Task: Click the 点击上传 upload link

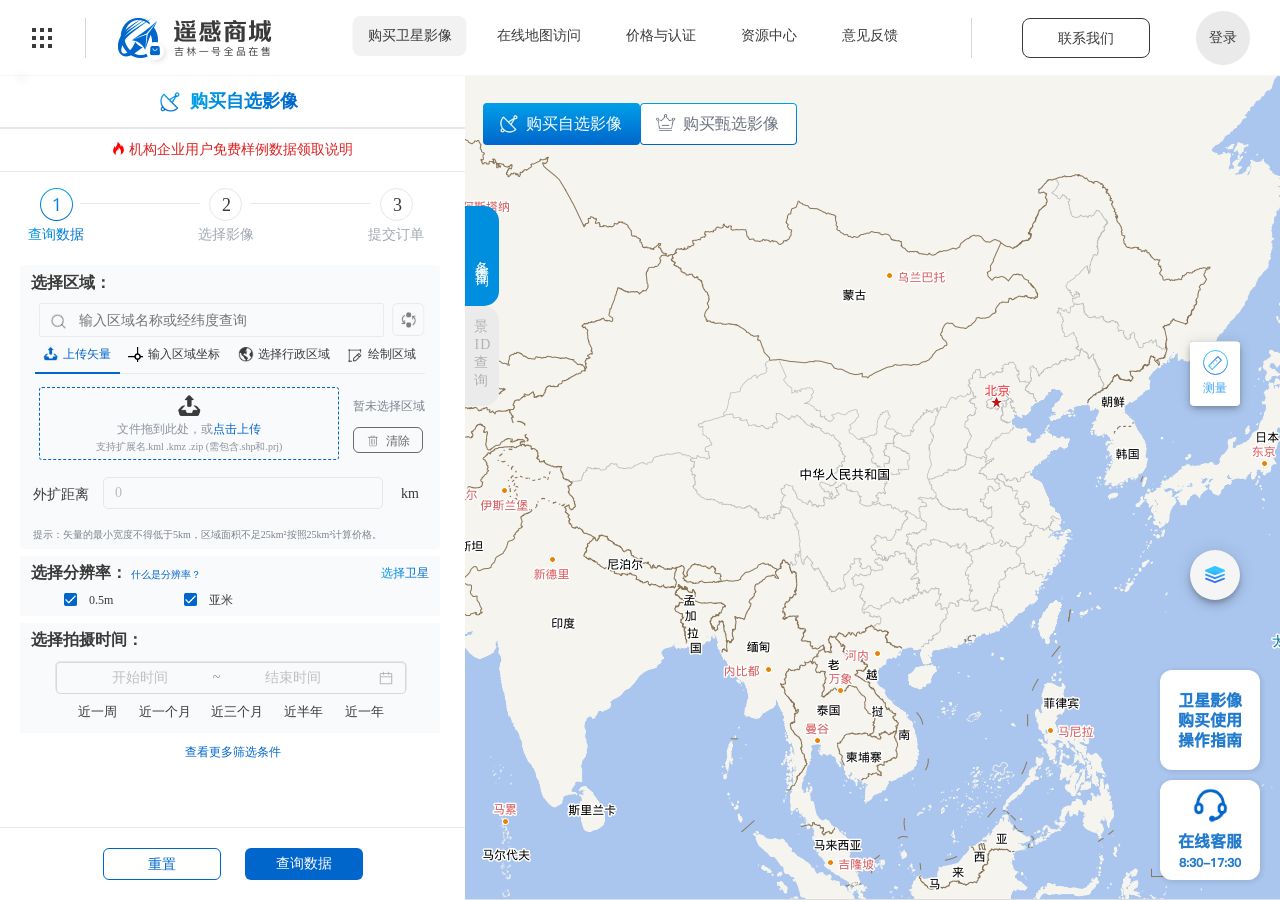Action: [x=237, y=429]
